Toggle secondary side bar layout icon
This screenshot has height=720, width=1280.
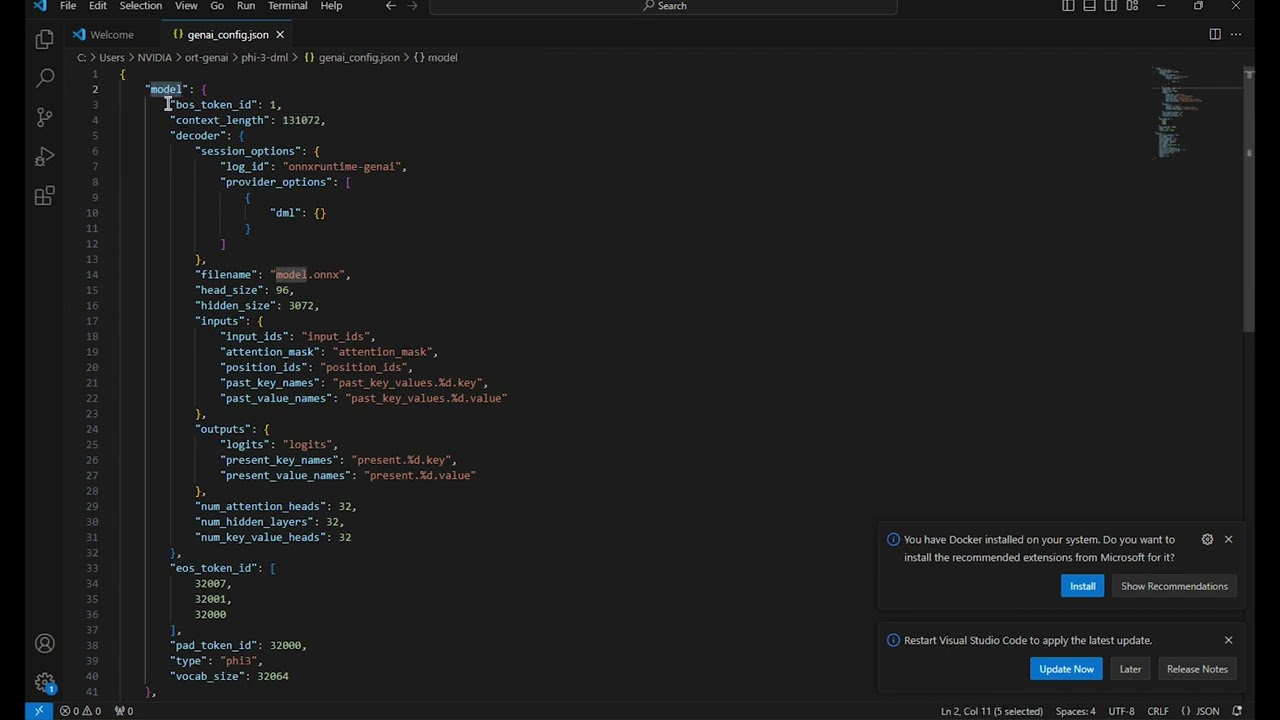click(1111, 6)
